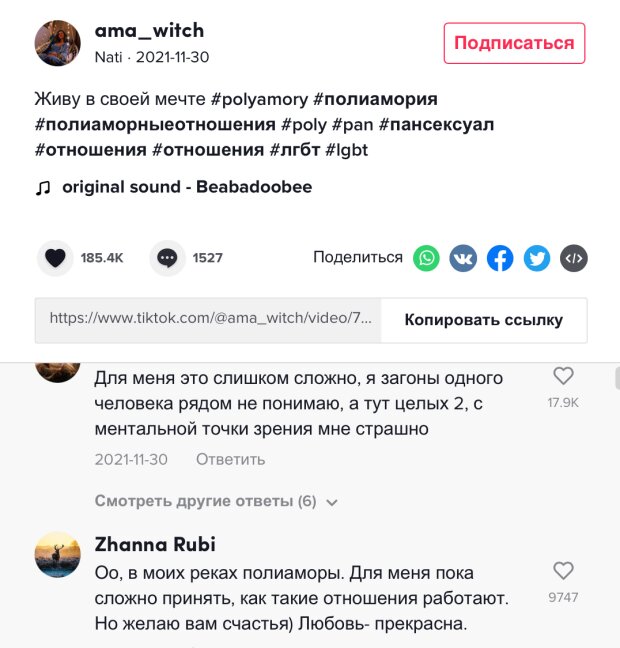Open ama_witch profile avatar
The image size is (620, 648).
coord(58,43)
